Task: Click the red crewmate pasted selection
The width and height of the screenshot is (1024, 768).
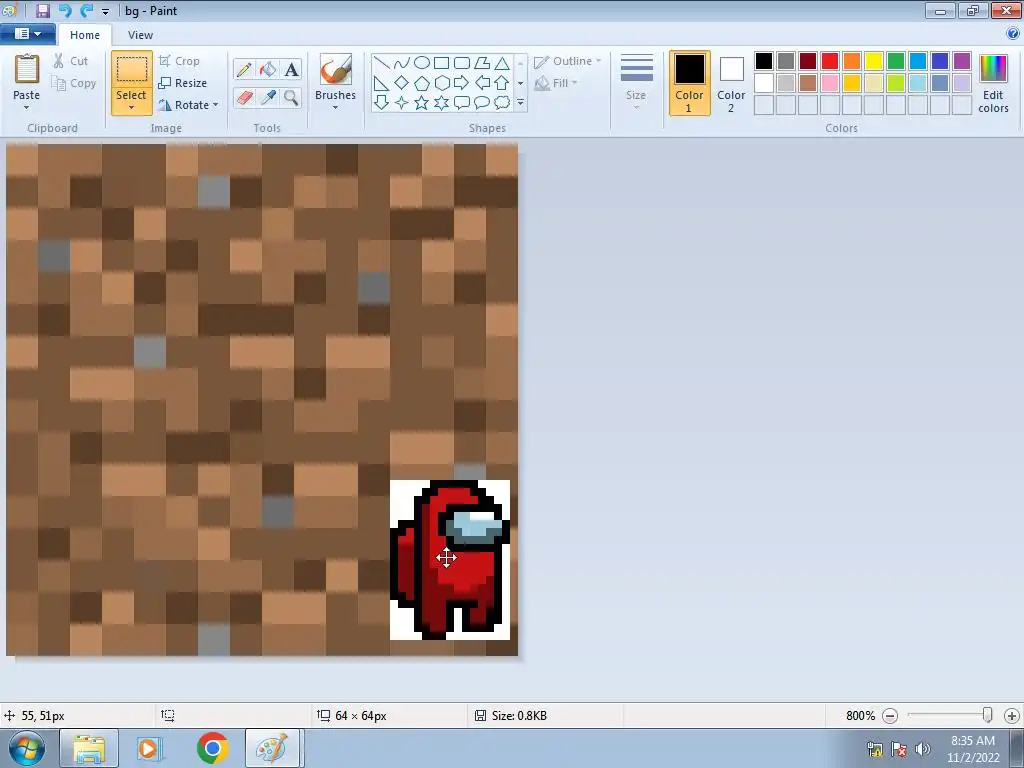Action: (x=450, y=560)
